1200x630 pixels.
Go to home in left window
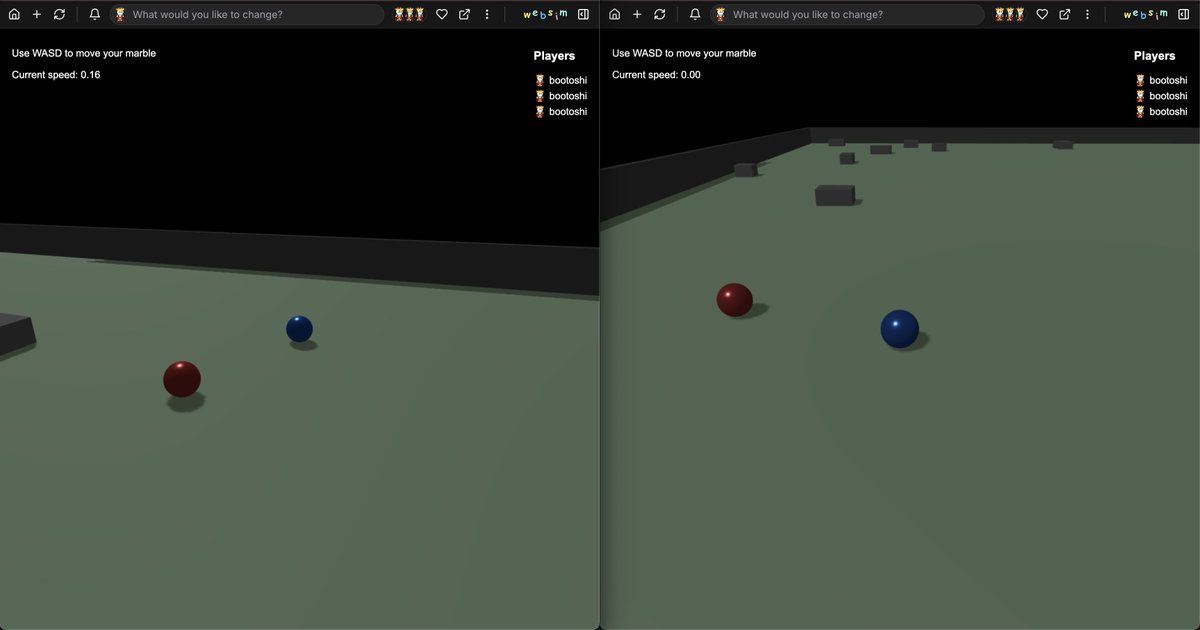(x=14, y=15)
